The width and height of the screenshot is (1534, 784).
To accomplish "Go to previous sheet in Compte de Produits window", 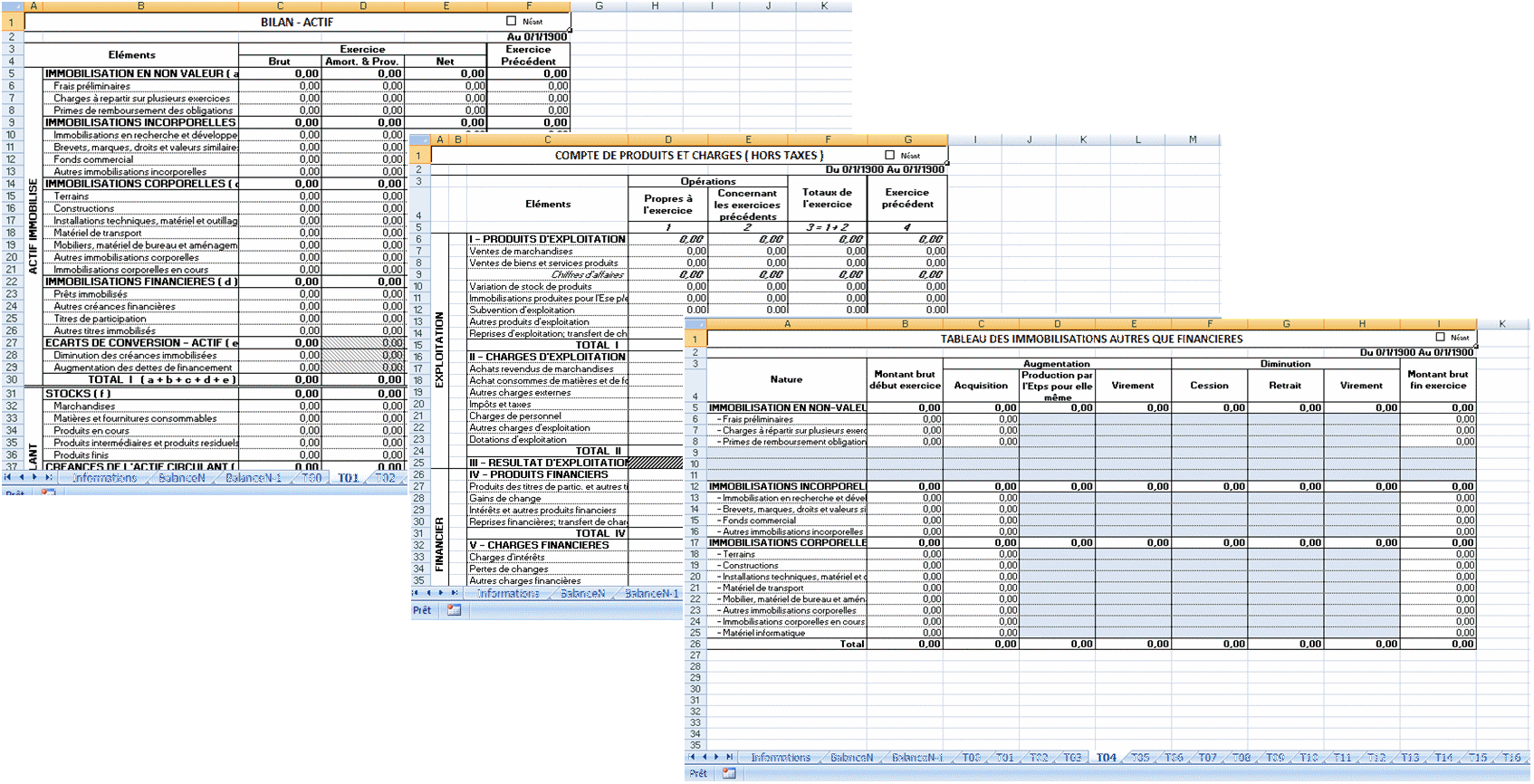I will 429,593.
